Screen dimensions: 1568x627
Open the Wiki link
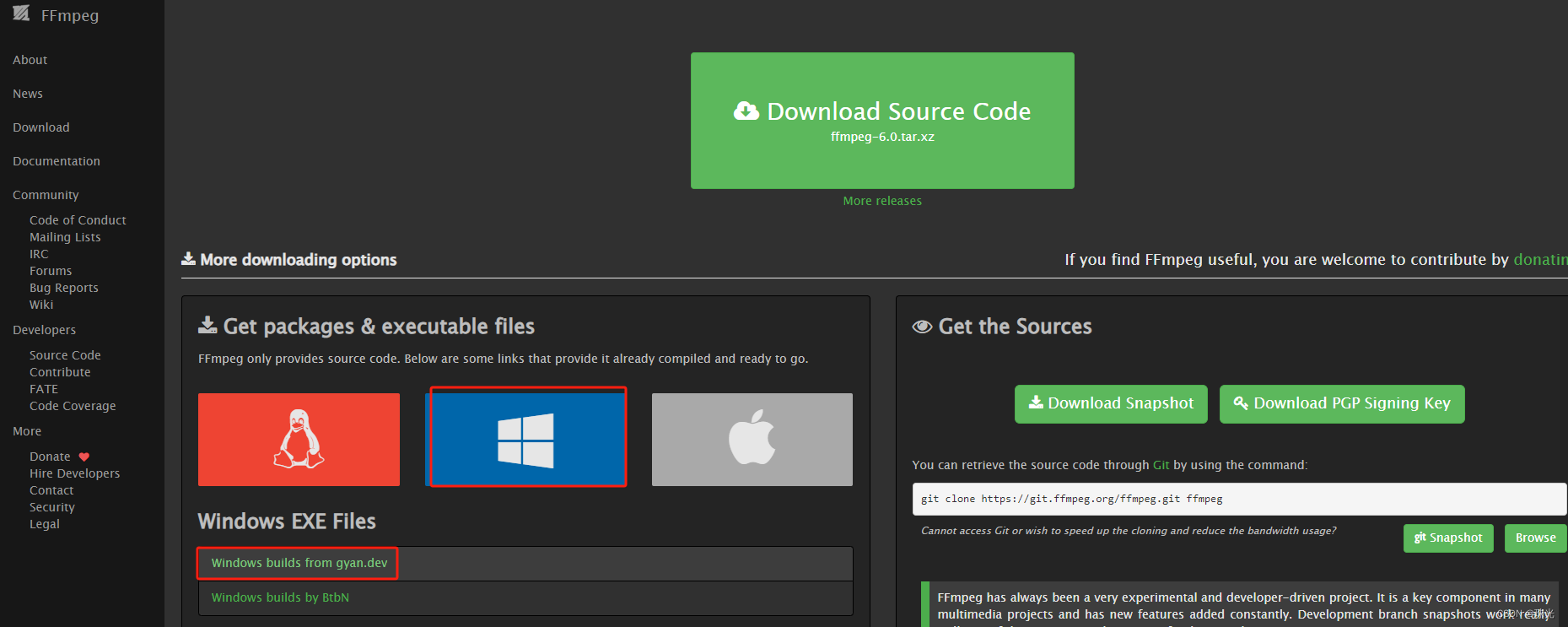[41, 305]
